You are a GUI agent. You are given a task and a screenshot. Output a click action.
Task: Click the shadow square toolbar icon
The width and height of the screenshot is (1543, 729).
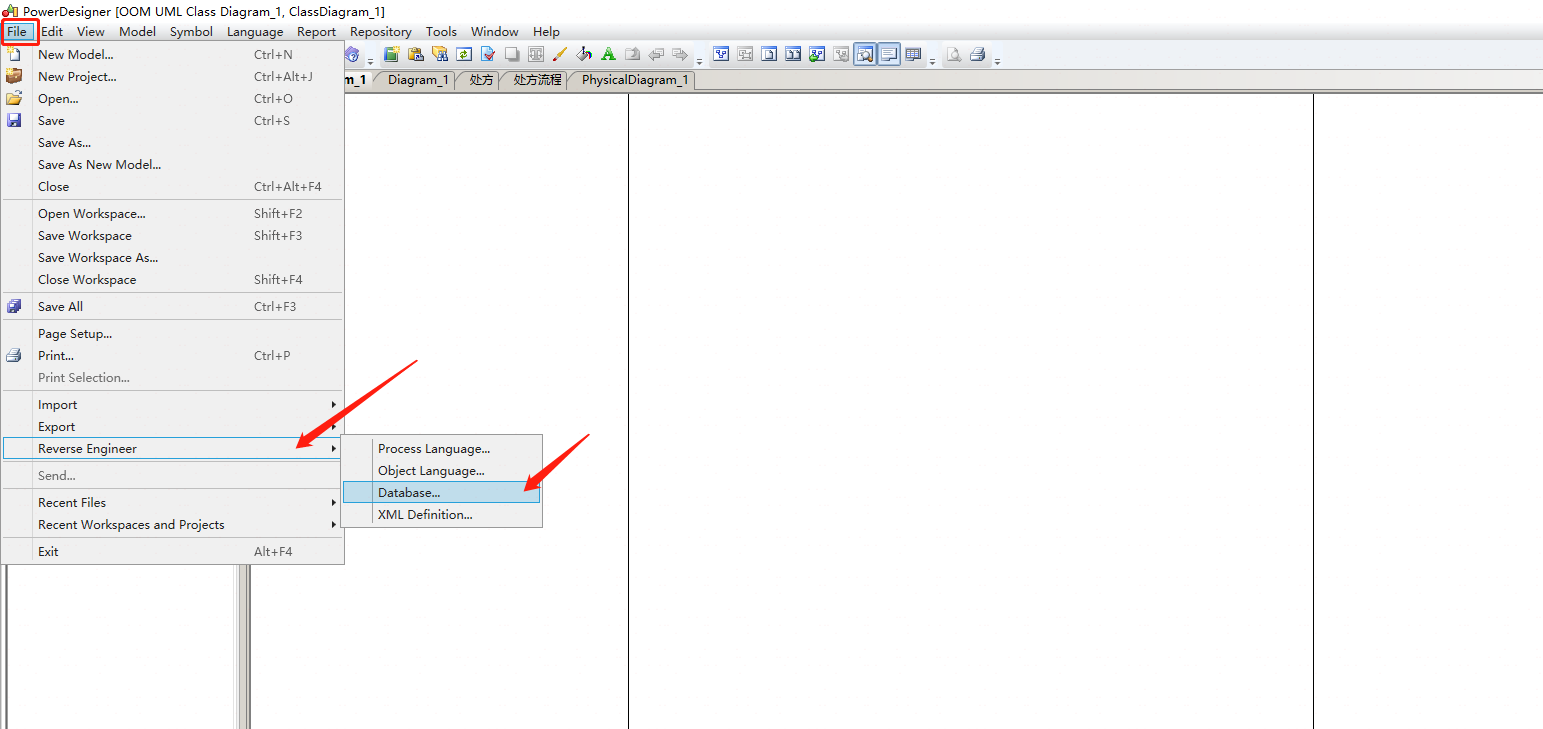512,54
